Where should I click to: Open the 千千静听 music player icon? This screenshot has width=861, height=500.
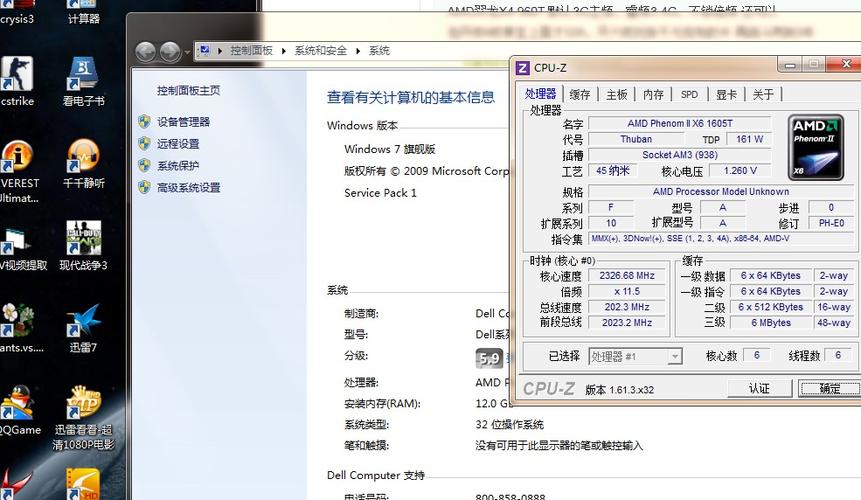click(83, 163)
